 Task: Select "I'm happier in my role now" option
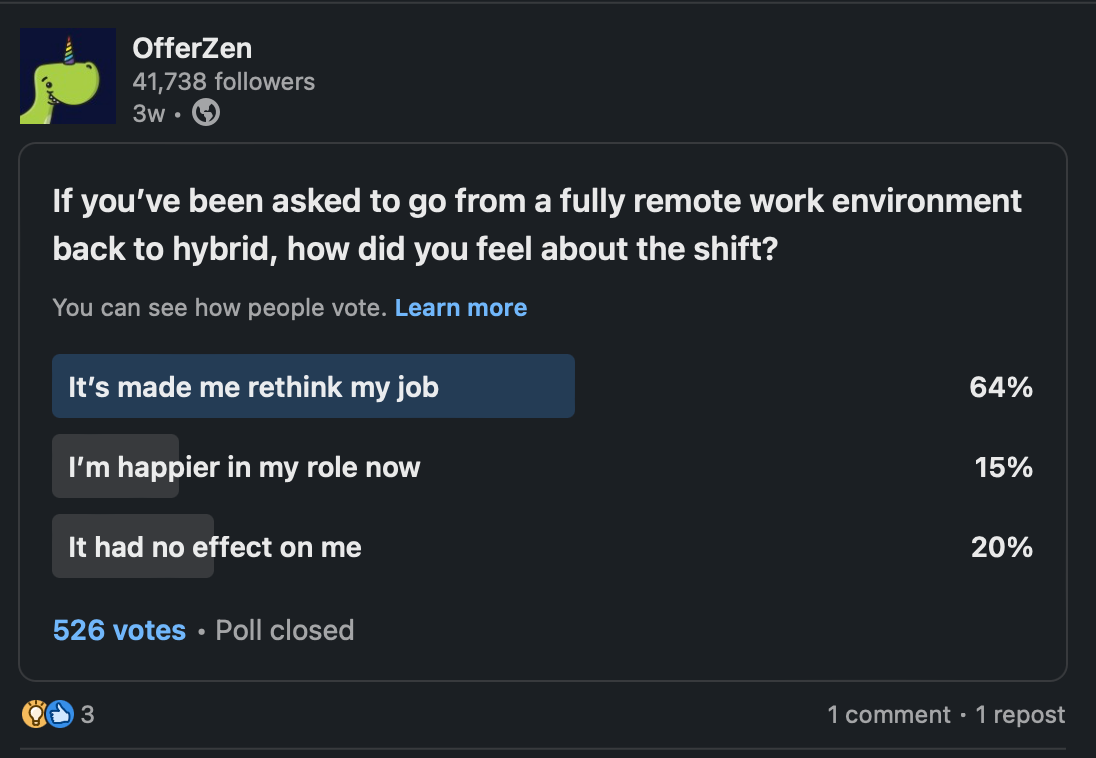(244, 467)
